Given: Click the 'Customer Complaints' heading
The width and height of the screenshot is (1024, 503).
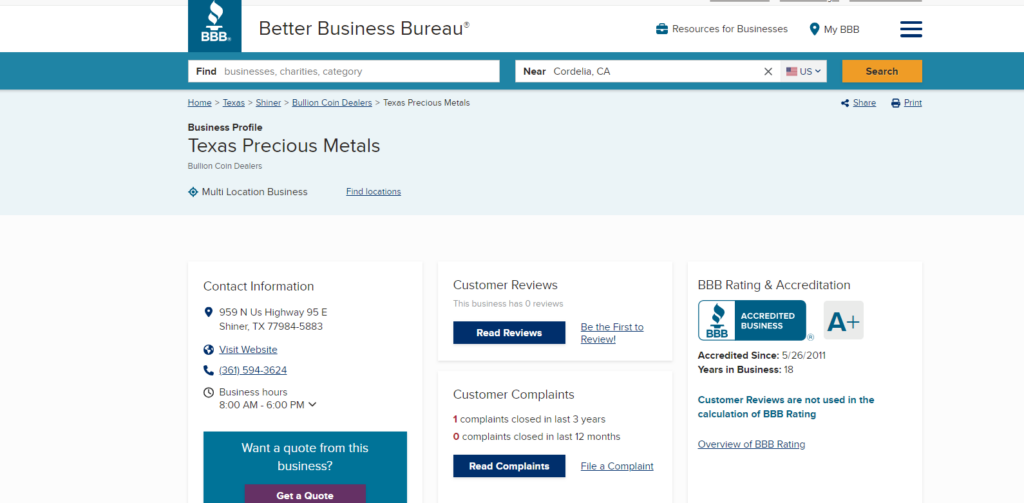Looking at the screenshot, I should pos(514,395).
